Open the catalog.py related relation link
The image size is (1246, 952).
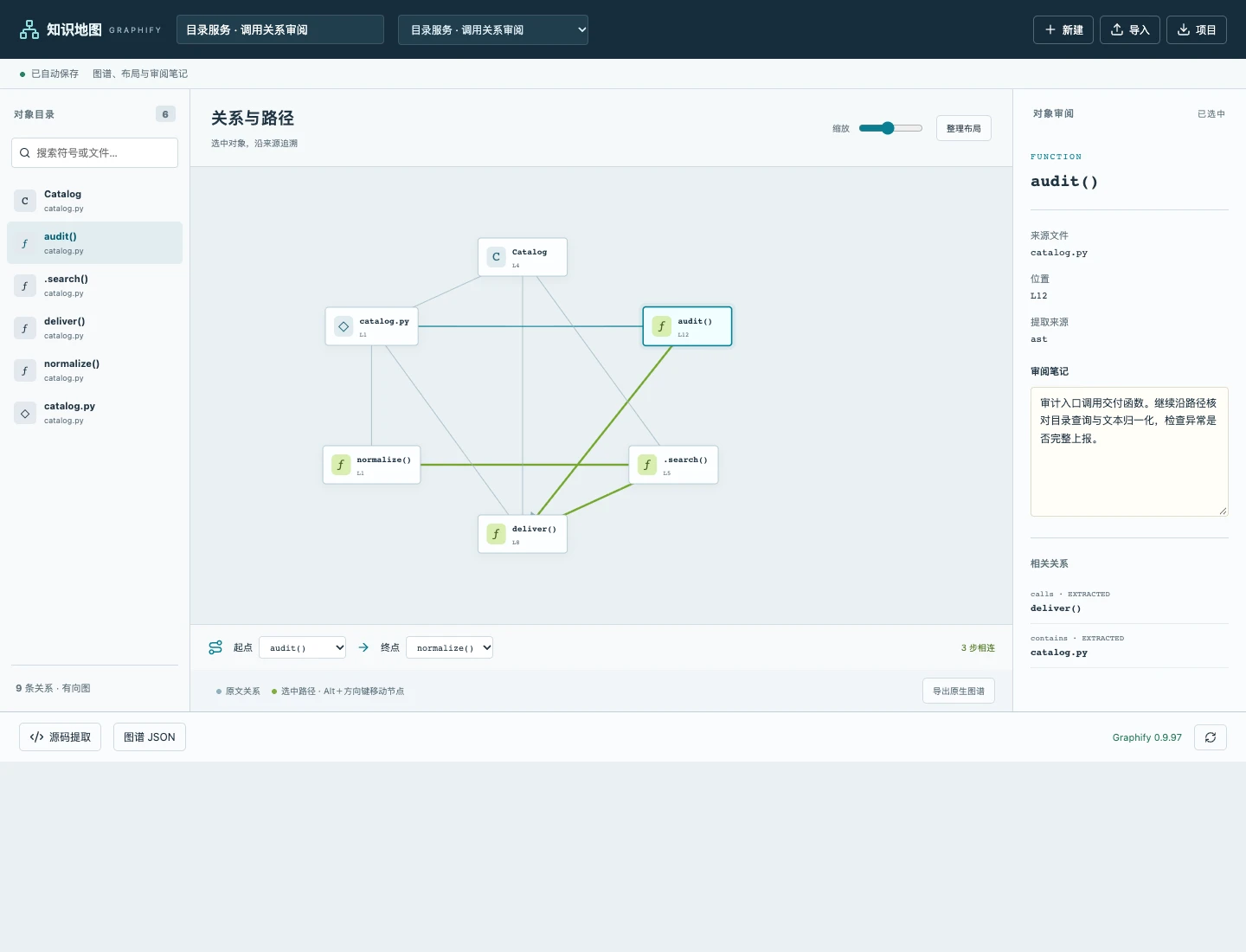pyautogui.click(x=1129, y=646)
